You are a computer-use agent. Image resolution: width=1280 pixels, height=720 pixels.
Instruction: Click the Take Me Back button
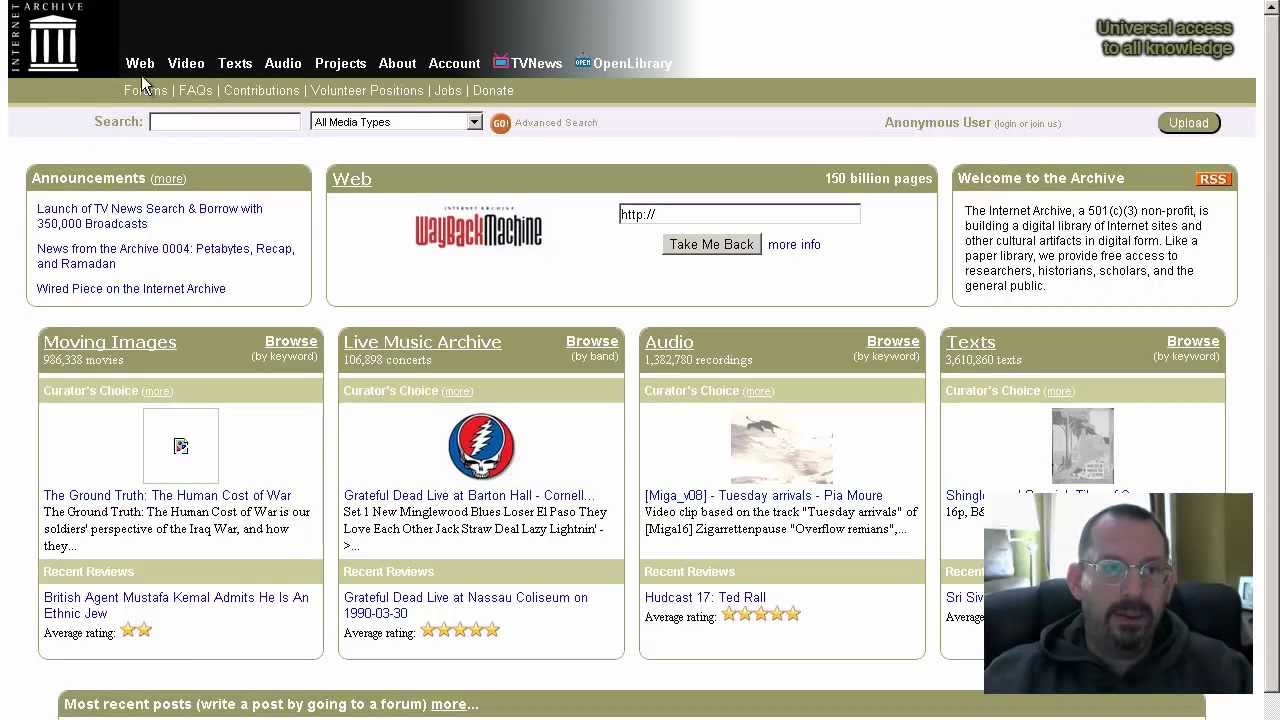pyautogui.click(x=711, y=244)
